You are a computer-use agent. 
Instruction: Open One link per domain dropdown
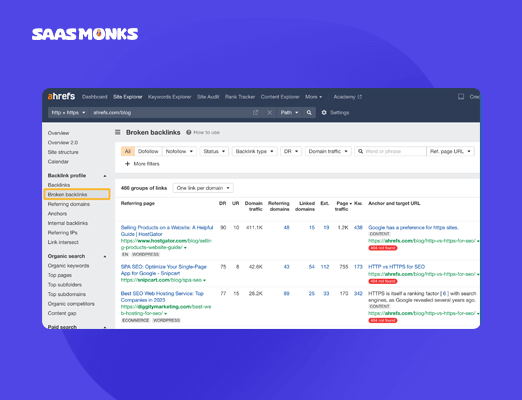(203, 188)
